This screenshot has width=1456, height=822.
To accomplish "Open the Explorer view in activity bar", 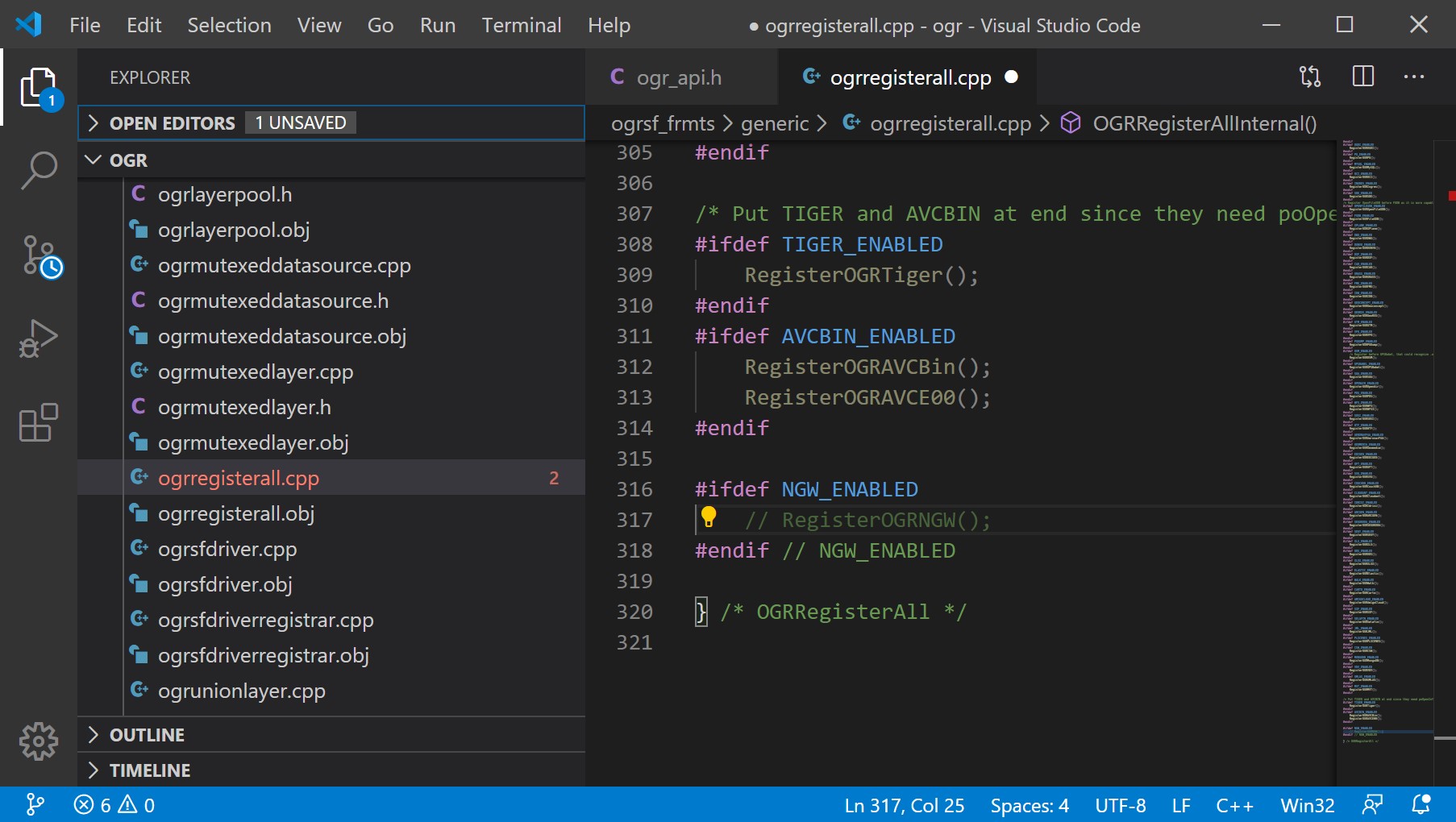I will click(39, 87).
